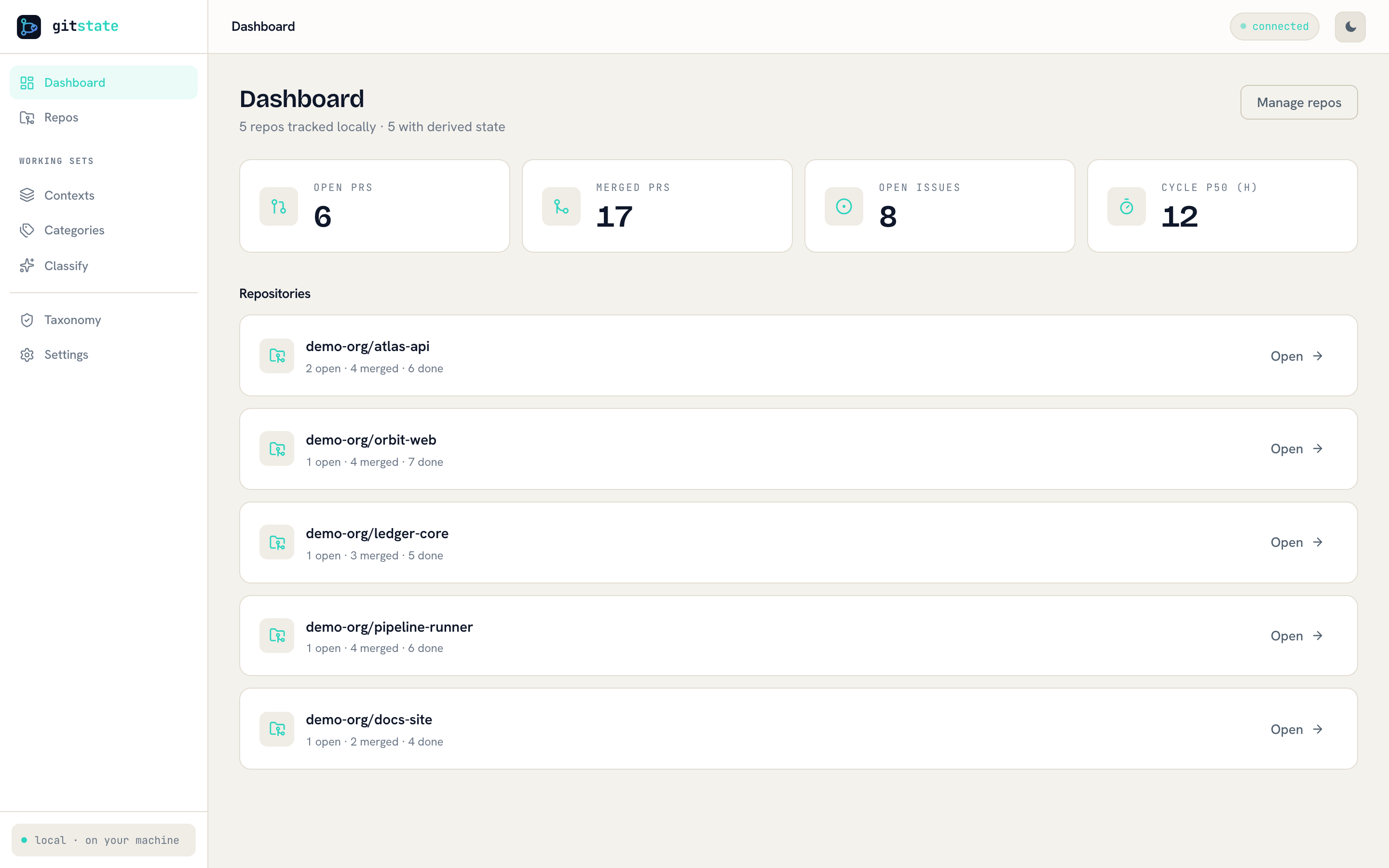Open the demo-org/pipeline-runner repo link
Viewport: 1389px width, 868px height.
pos(1296,636)
